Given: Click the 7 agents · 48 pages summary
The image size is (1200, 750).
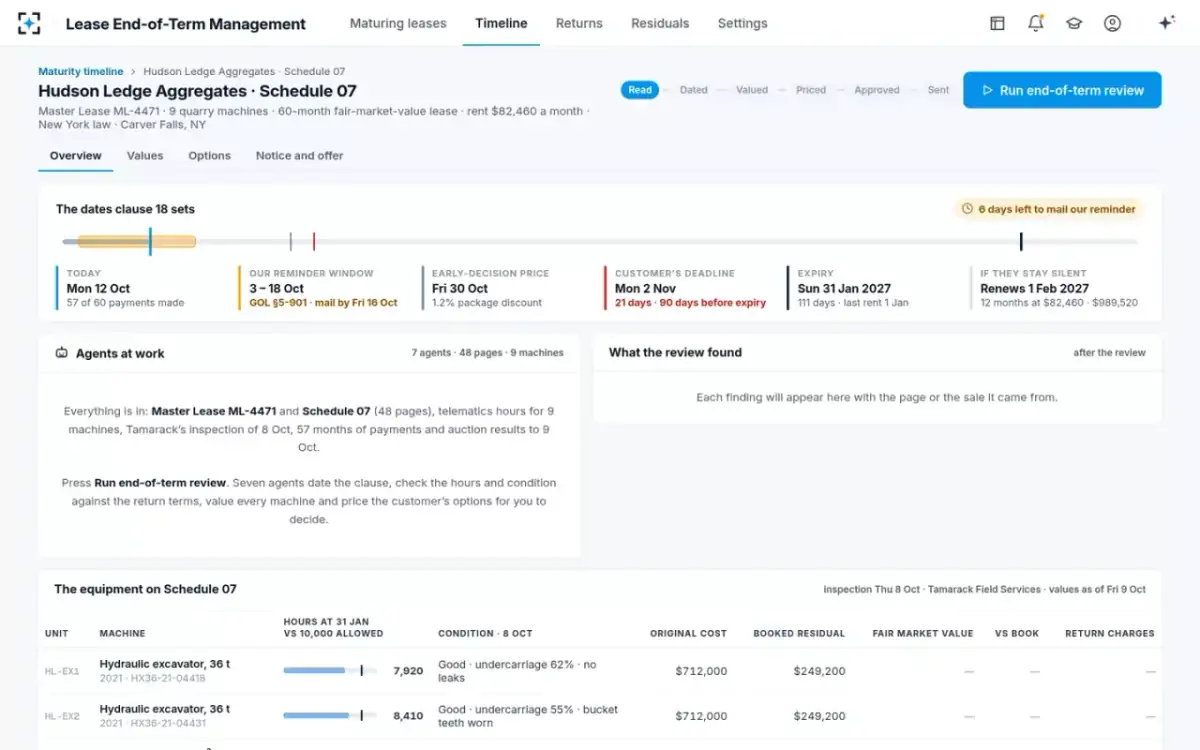Looking at the screenshot, I should [x=487, y=353].
